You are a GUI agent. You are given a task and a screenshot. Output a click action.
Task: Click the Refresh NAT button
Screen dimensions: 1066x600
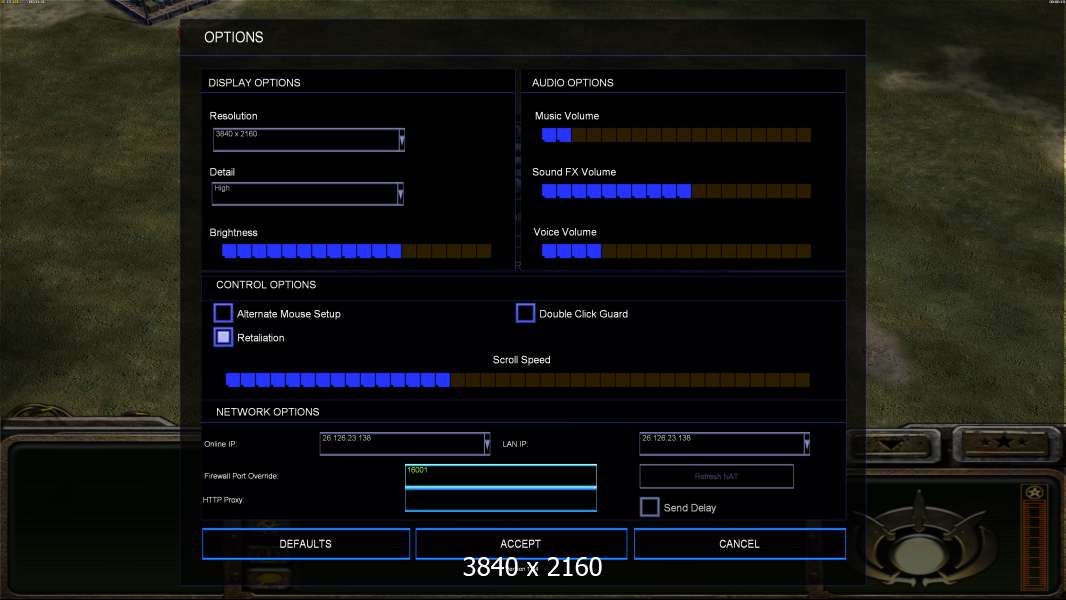pyautogui.click(x=716, y=477)
